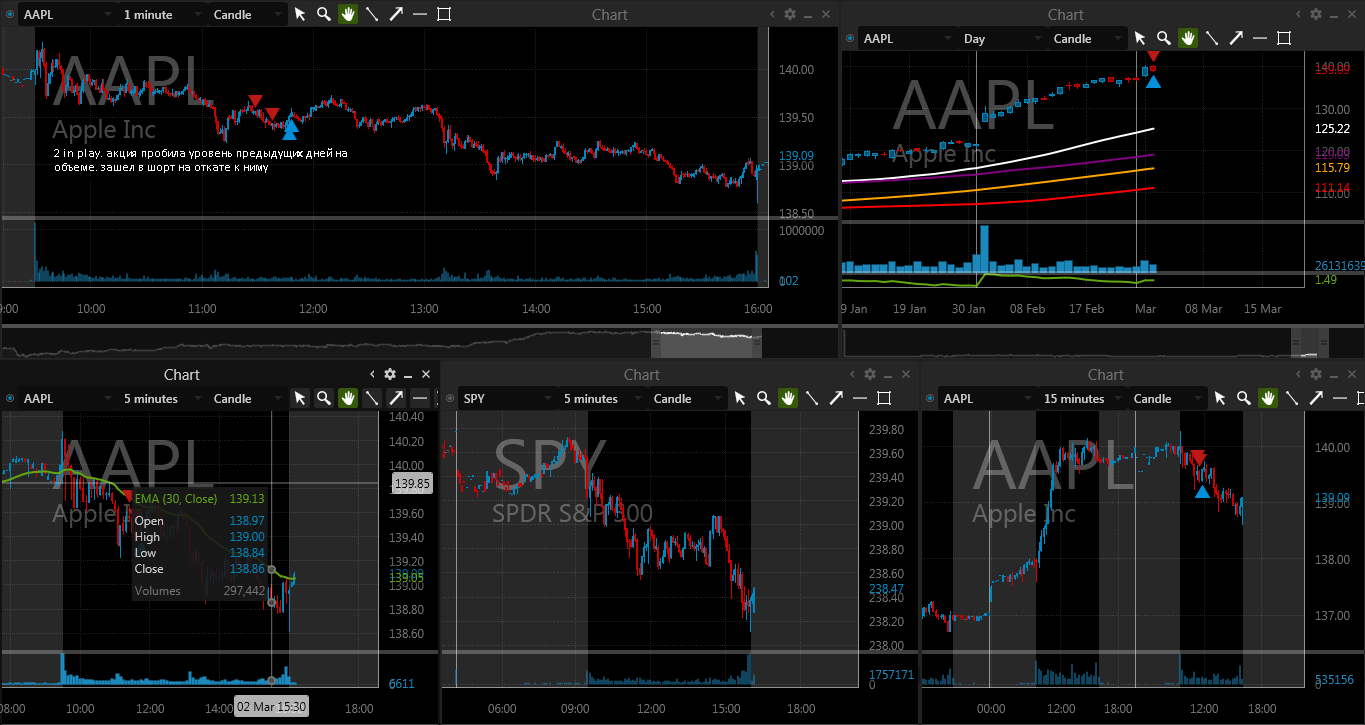1365x725 pixels.
Task: Select the horizontal line tool in the SPY chart
Action: (x=860, y=398)
